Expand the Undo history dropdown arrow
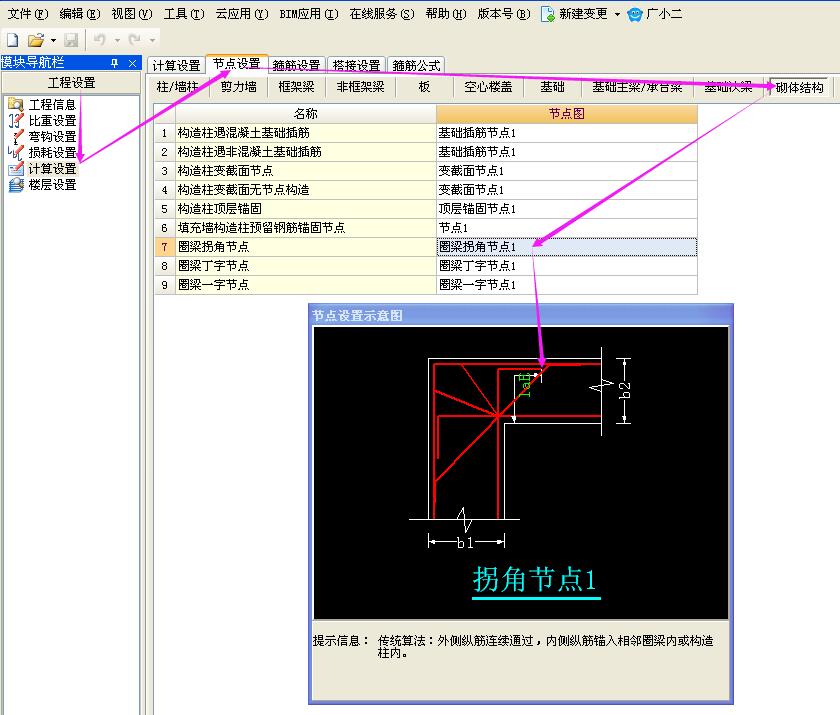This screenshot has width=840, height=715. click(117, 40)
